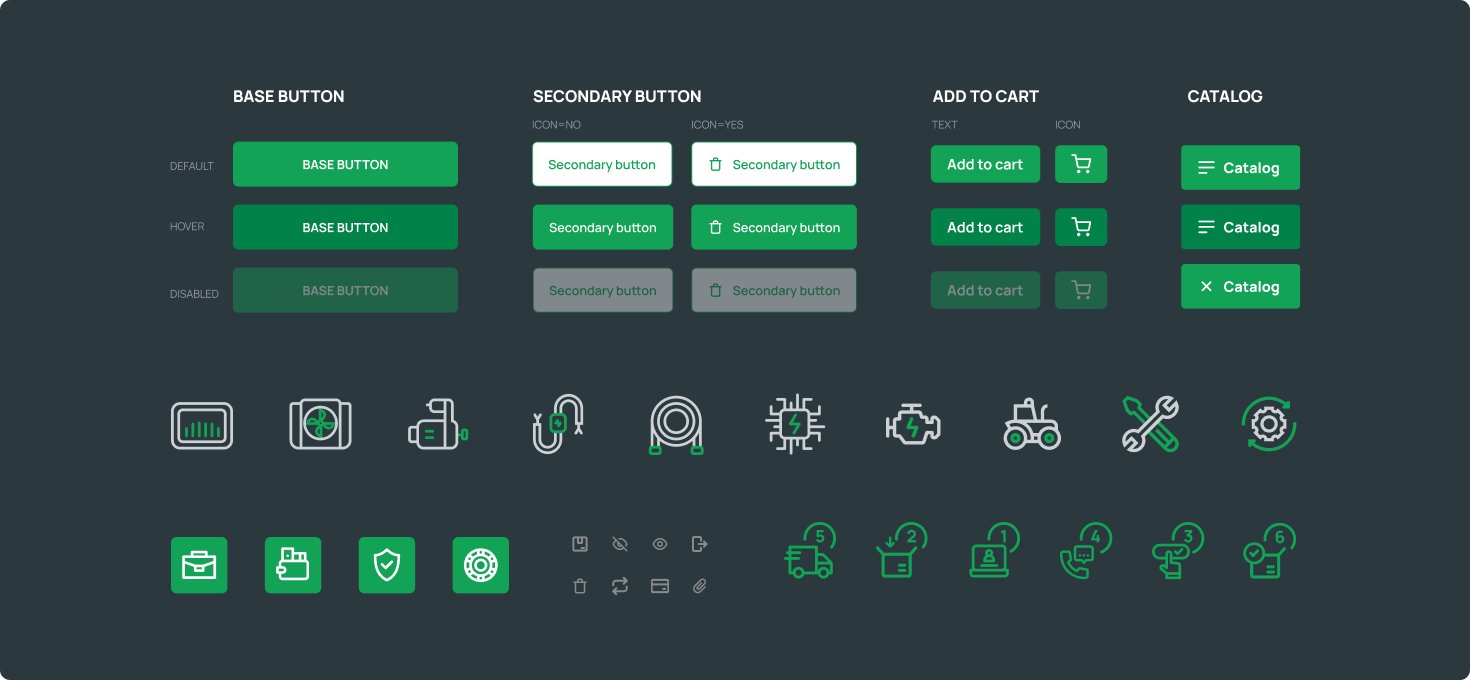1470x680 pixels.
Task: Click the DISABLED row label
Action: pos(194,294)
